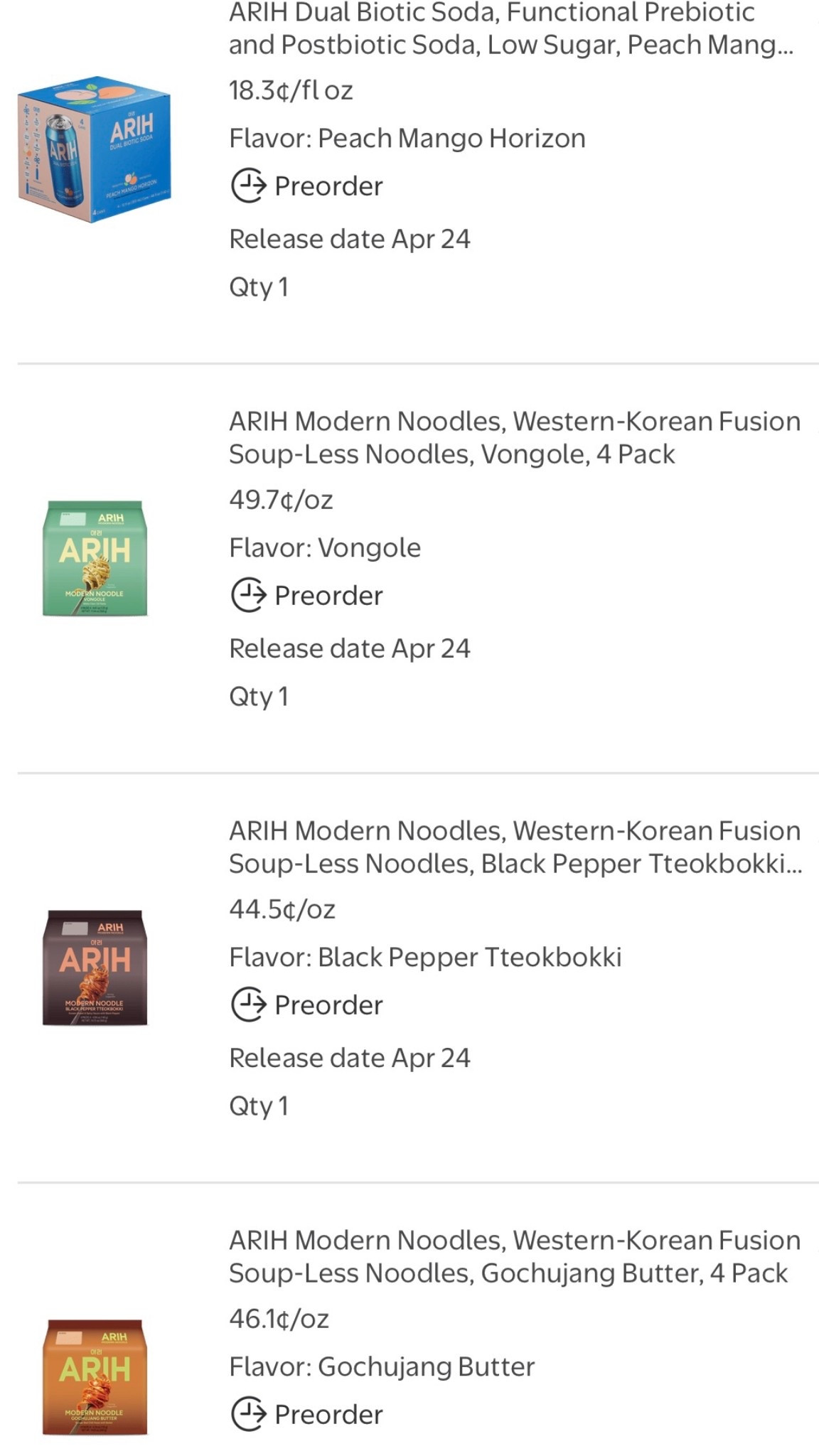Tap the Preorder clock icon for Peach Mango soda
The image size is (819, 1456).
pyautogui.click(x=248, y=186)
